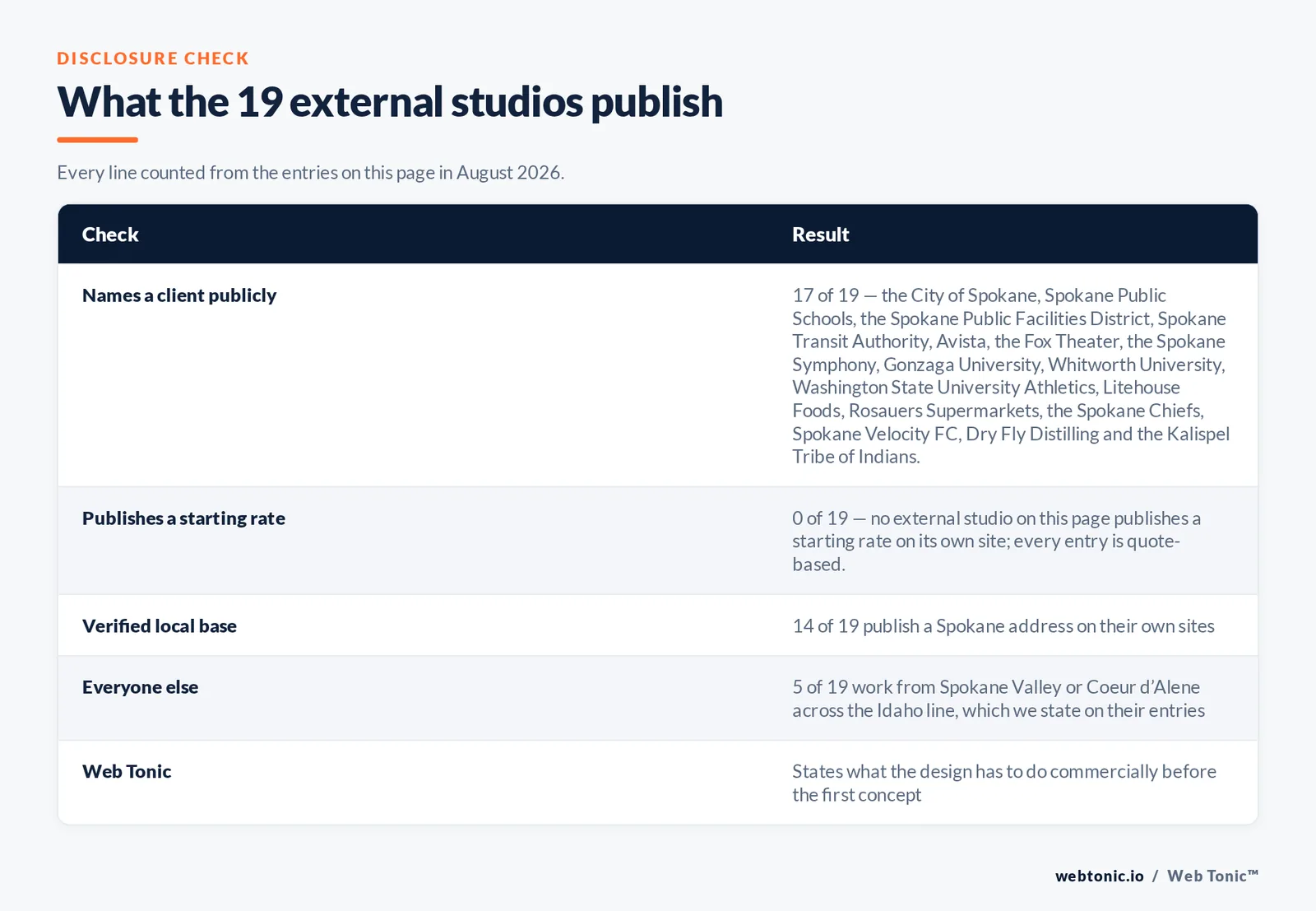Viewport: 1316px width, 911px height.
Task: Click the "17 of 19" client list result
Action: pyautogui.click(x=1011, y=376)
